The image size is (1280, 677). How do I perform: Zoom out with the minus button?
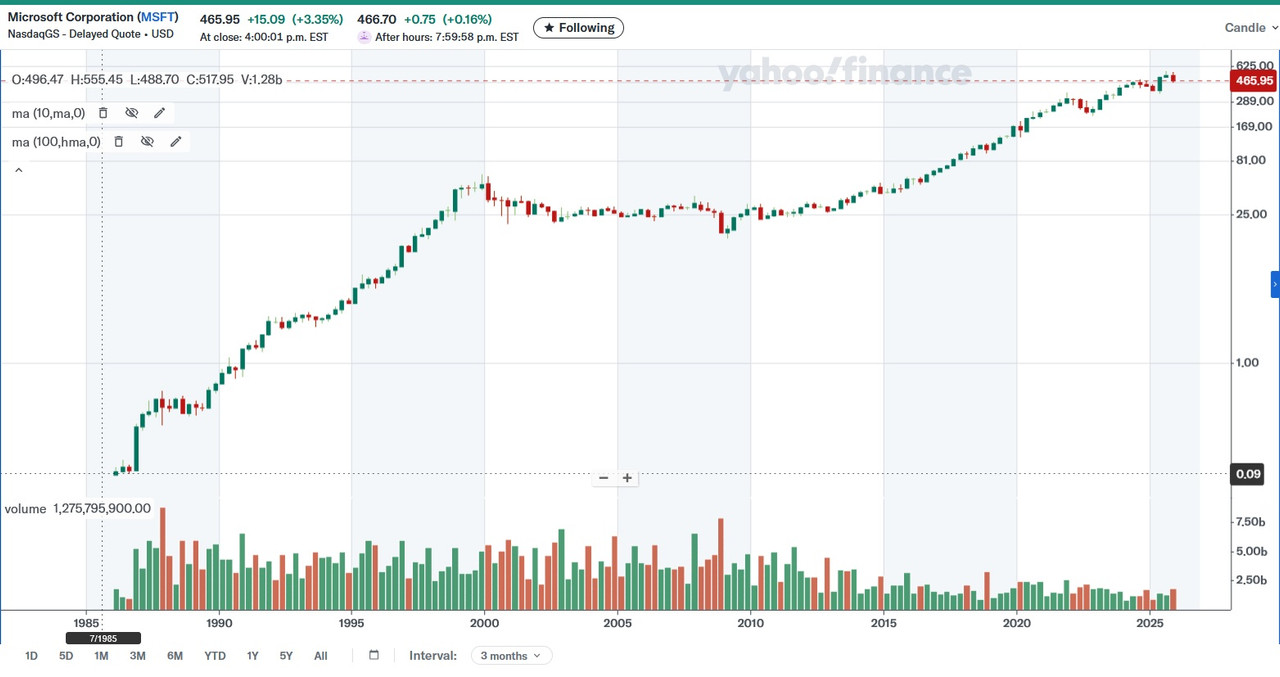[603, 478]
